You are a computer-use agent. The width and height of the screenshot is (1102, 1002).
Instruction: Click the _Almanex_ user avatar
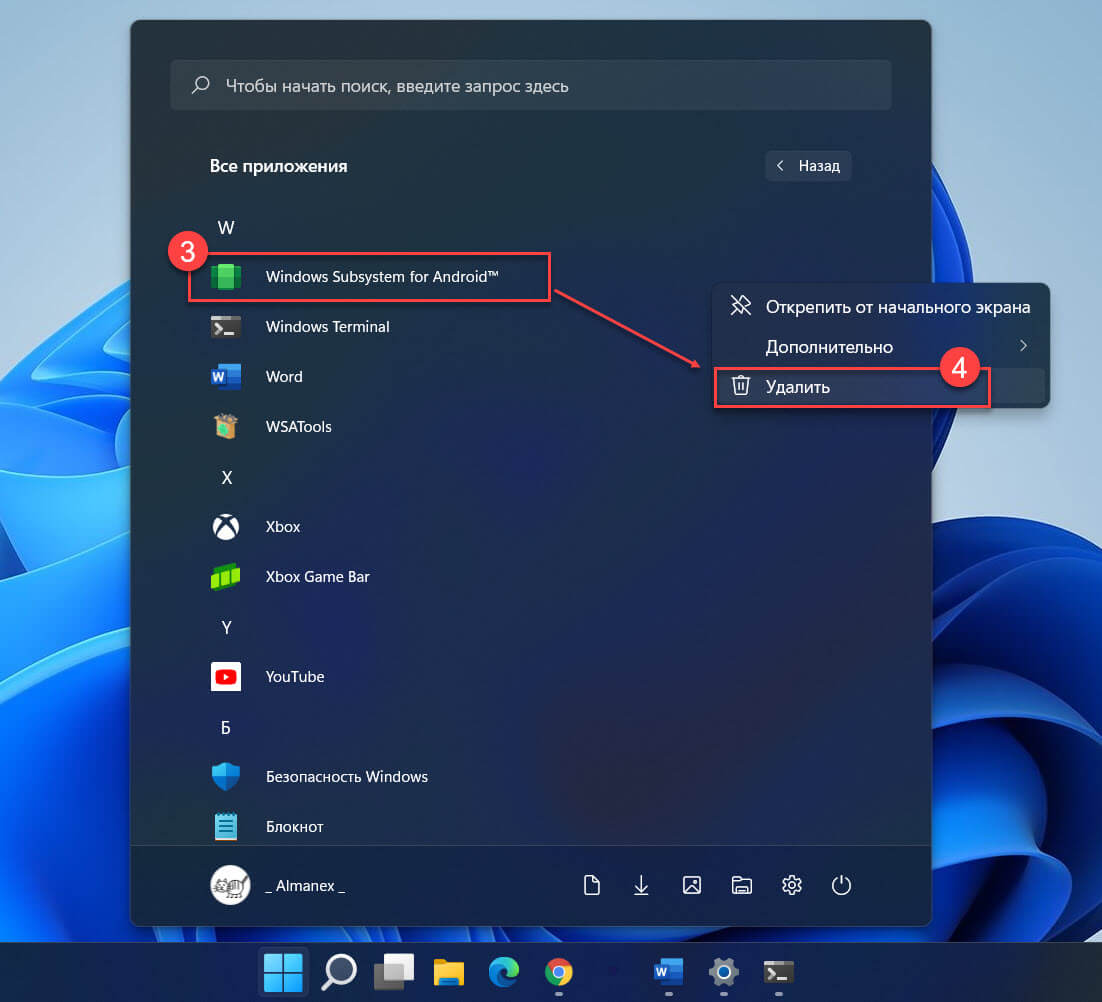tap(230, 885)
